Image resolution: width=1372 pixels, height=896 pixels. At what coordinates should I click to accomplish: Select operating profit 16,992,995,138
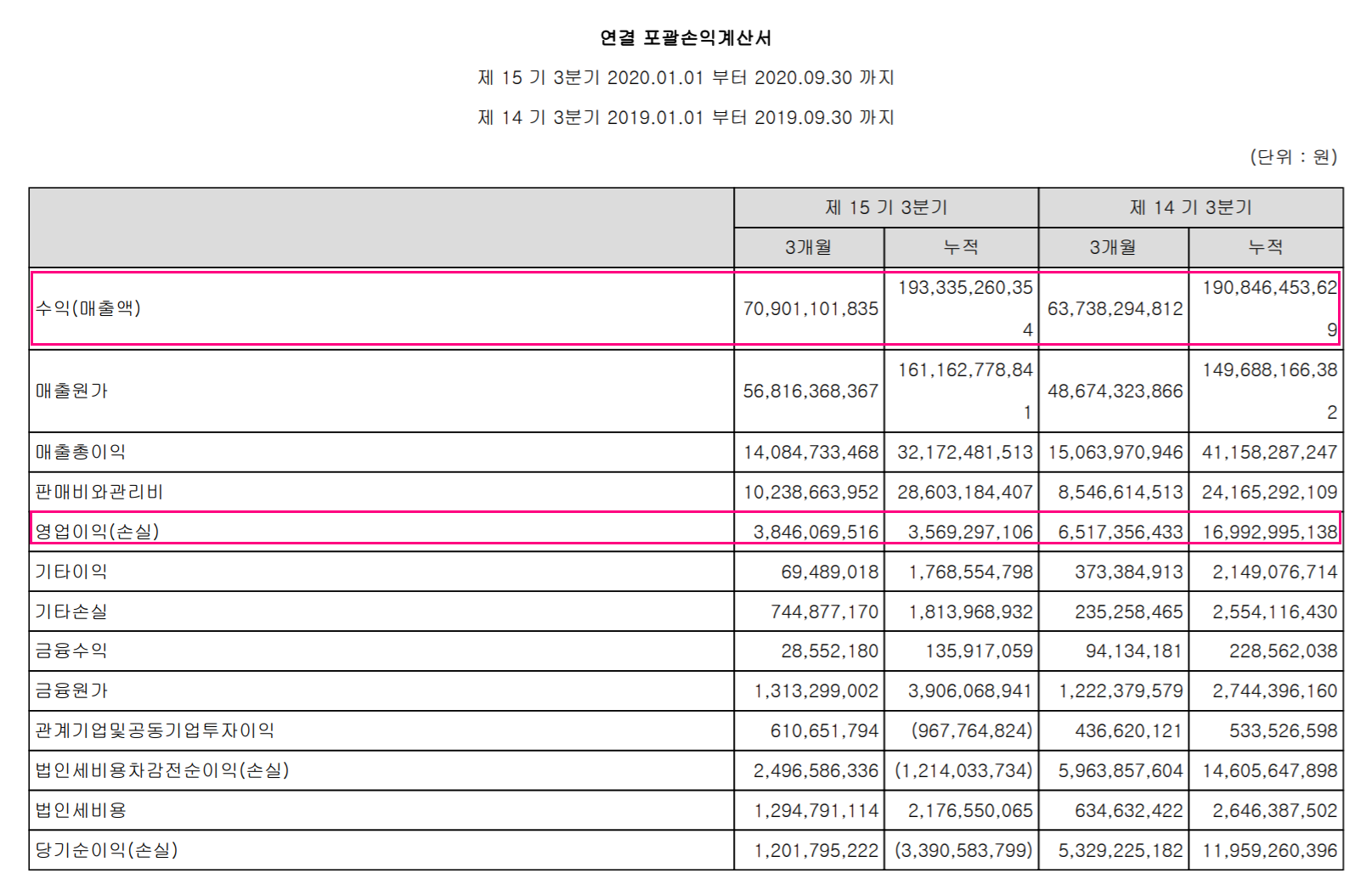click(1269, 532)
